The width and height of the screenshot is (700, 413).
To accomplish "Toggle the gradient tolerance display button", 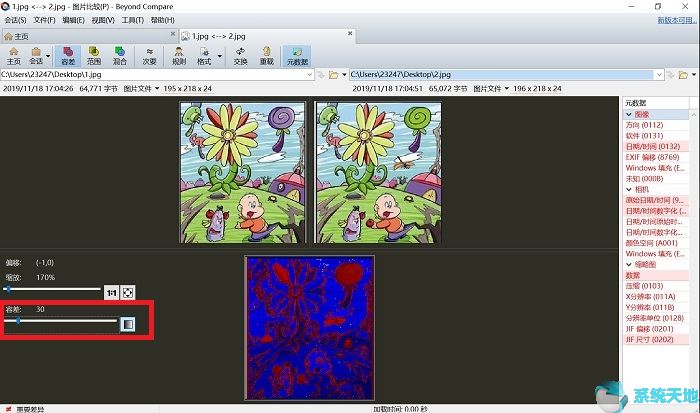I will [128, 324].
